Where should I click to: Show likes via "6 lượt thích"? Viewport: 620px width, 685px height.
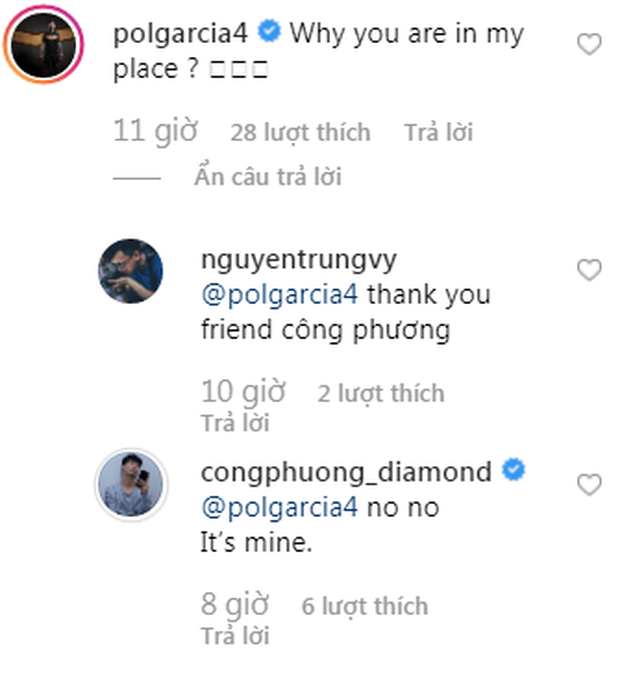pos(364,606)
